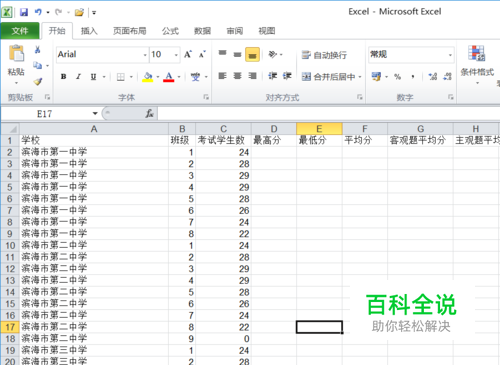The image size is (500, 365).
Task: Undo the last action
Action: (38, 12)
